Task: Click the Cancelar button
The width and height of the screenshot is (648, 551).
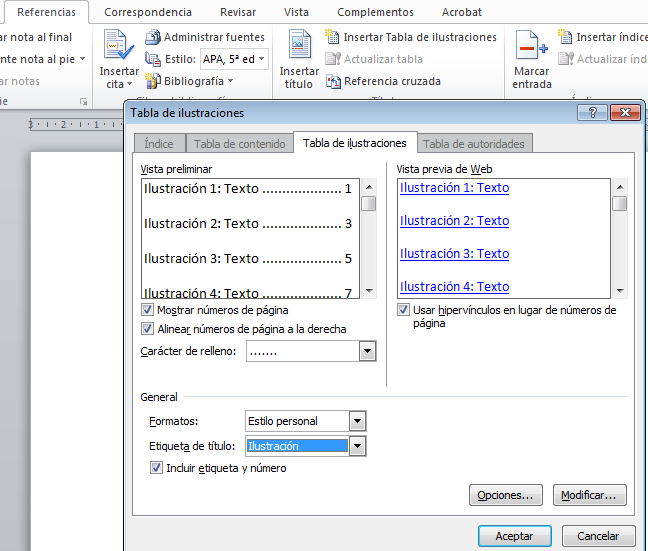Action: (598, 536)
